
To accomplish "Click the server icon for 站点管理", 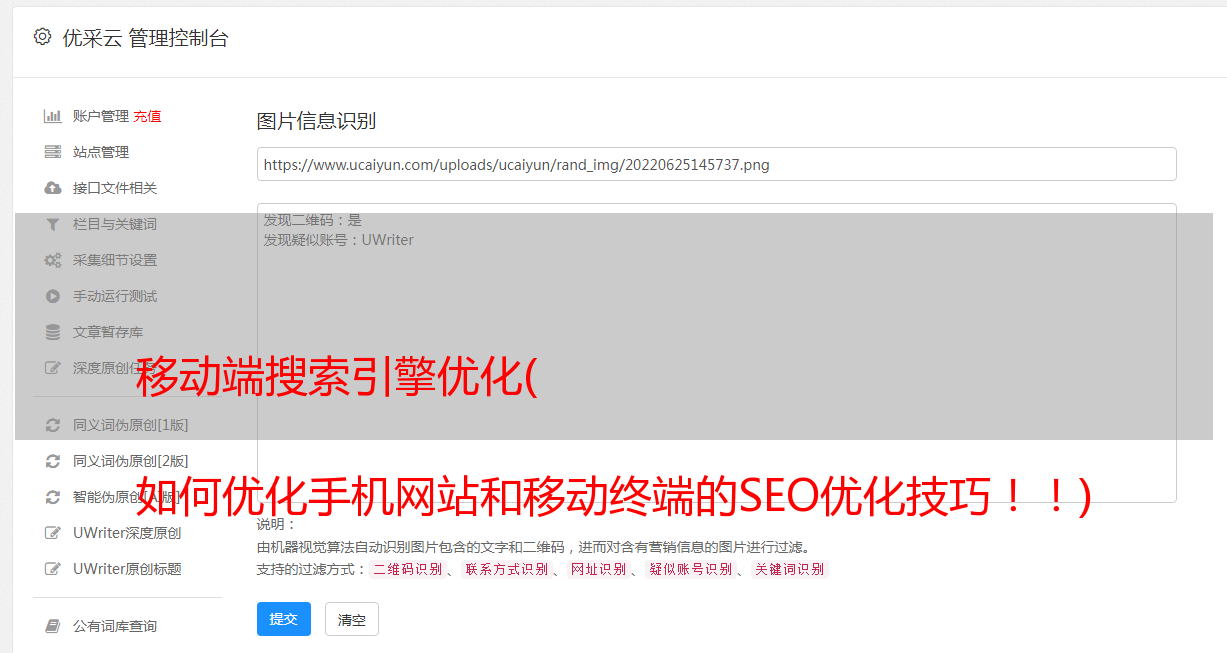I will click(53, 152).
